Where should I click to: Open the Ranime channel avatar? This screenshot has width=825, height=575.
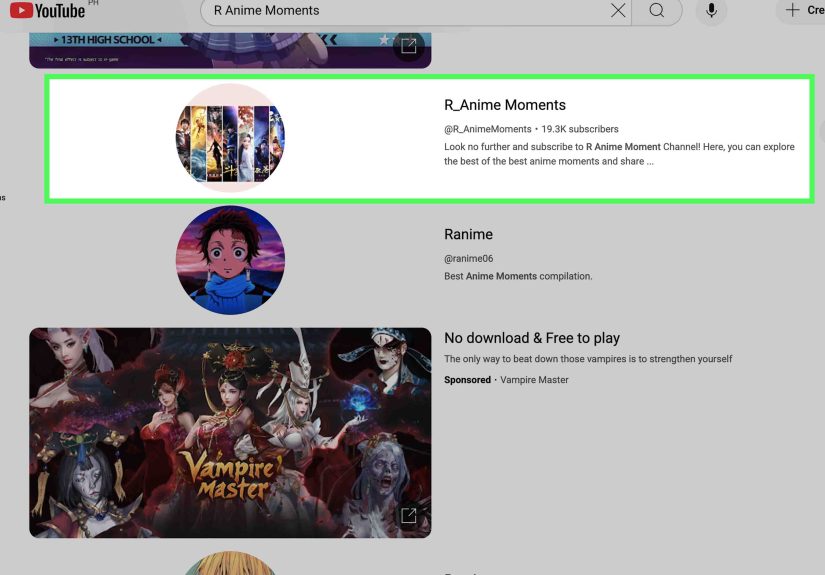tap(230, 260)
